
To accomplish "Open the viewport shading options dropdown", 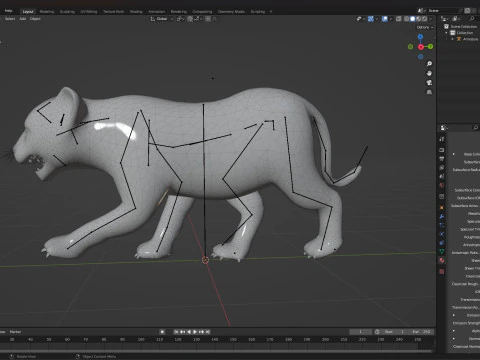I will point(431,19).
